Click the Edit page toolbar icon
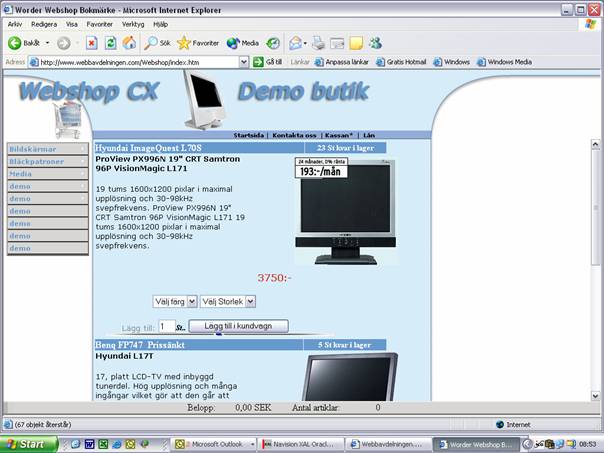604x453 pixels. click(337, 43)
